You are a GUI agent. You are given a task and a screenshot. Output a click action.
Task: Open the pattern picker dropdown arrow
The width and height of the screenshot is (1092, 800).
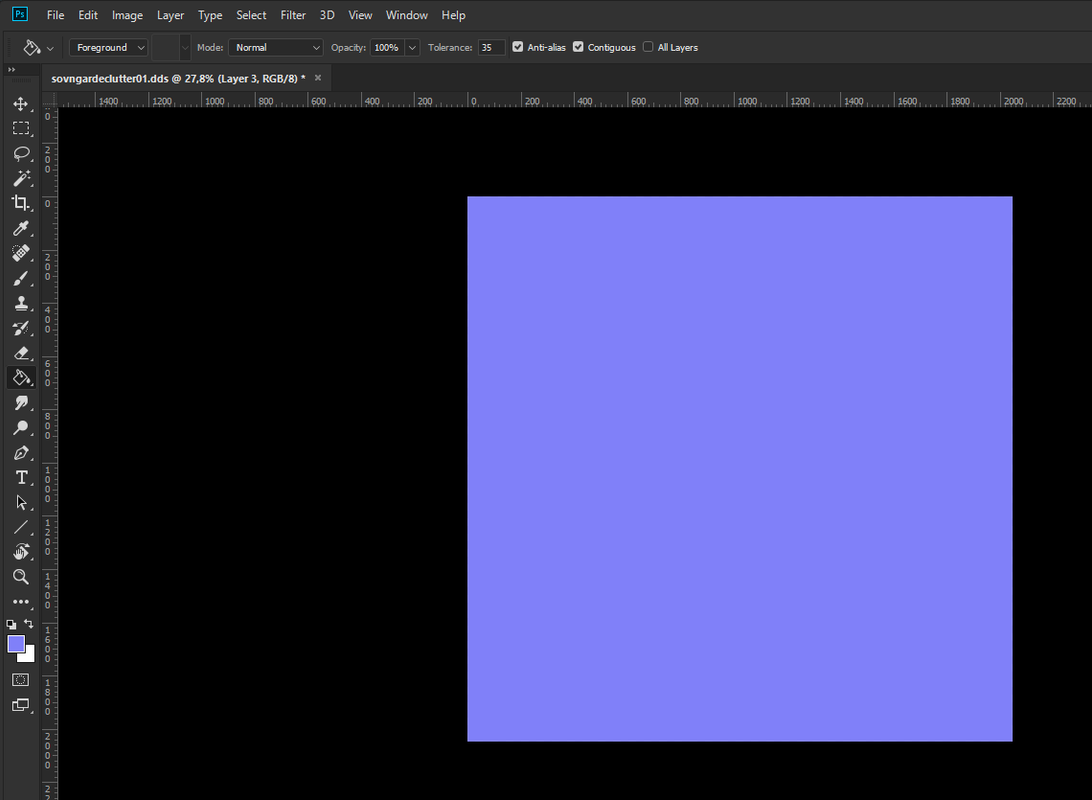click(x=185, y=47)
